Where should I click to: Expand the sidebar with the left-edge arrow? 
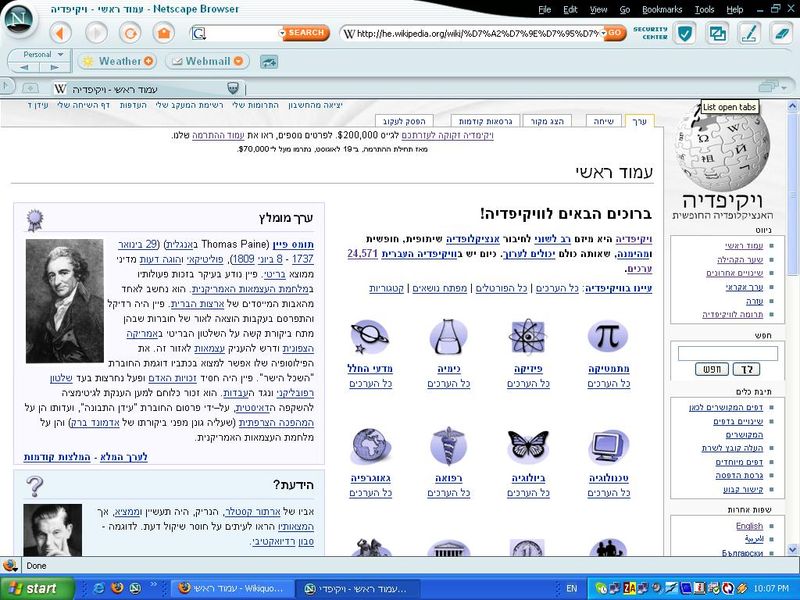point(6,86)
